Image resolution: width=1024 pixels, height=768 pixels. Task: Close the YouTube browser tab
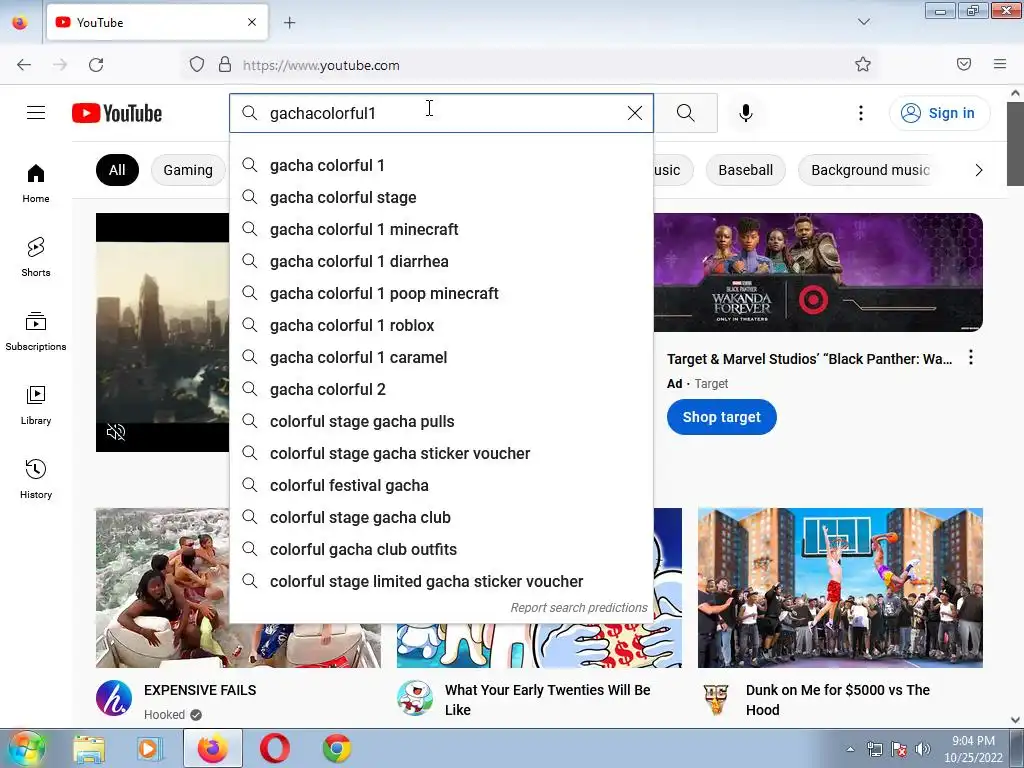point(252,22)
